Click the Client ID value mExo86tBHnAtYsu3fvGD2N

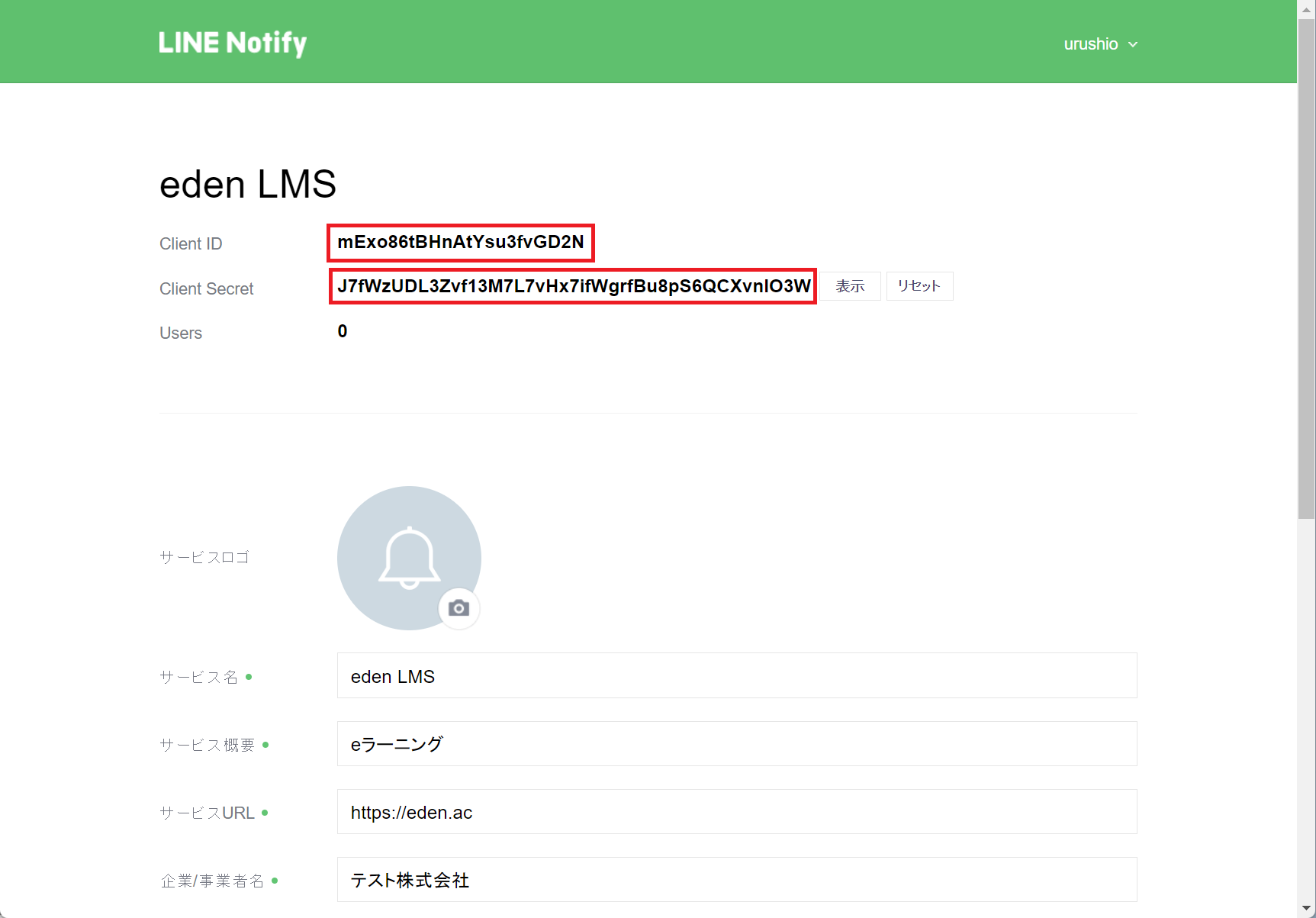(461, 242)
